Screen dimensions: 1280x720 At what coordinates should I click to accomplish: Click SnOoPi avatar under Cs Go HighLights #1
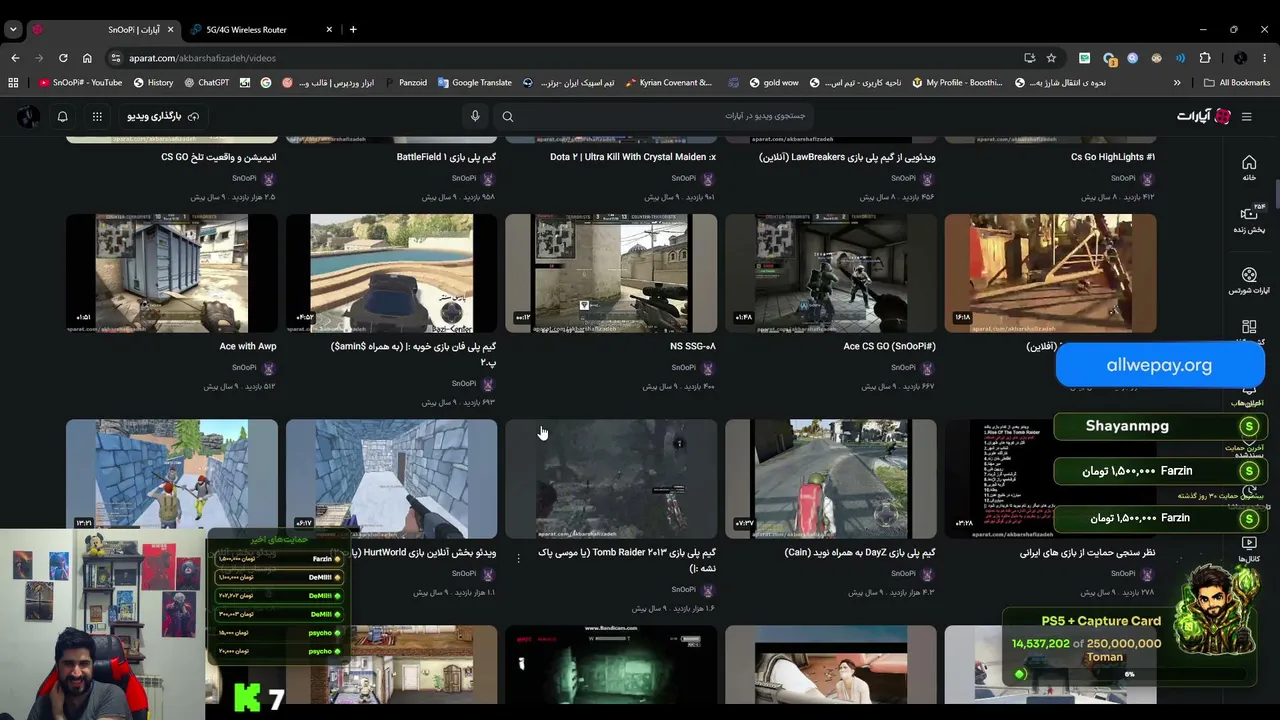[x=1147, y=179]
